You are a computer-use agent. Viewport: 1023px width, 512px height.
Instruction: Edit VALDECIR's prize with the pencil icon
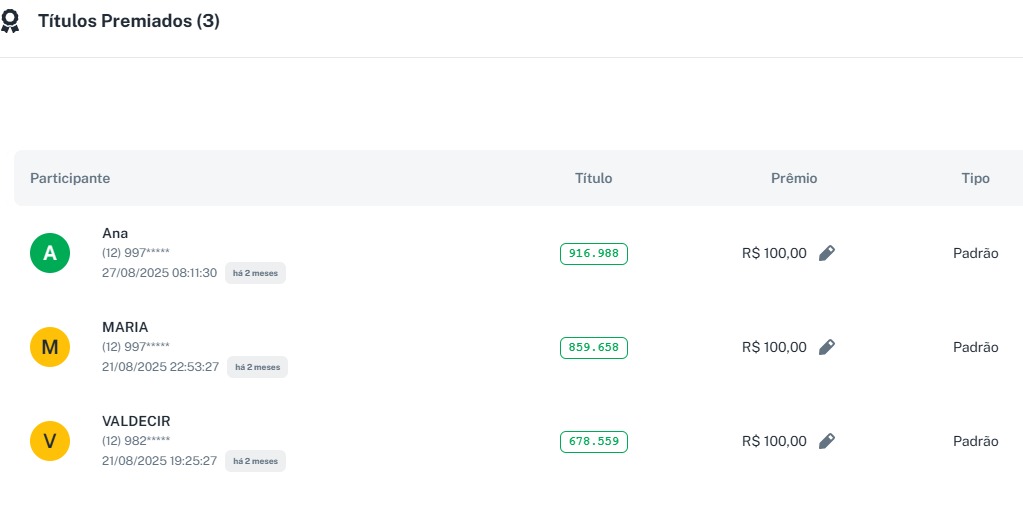(826, 442)
